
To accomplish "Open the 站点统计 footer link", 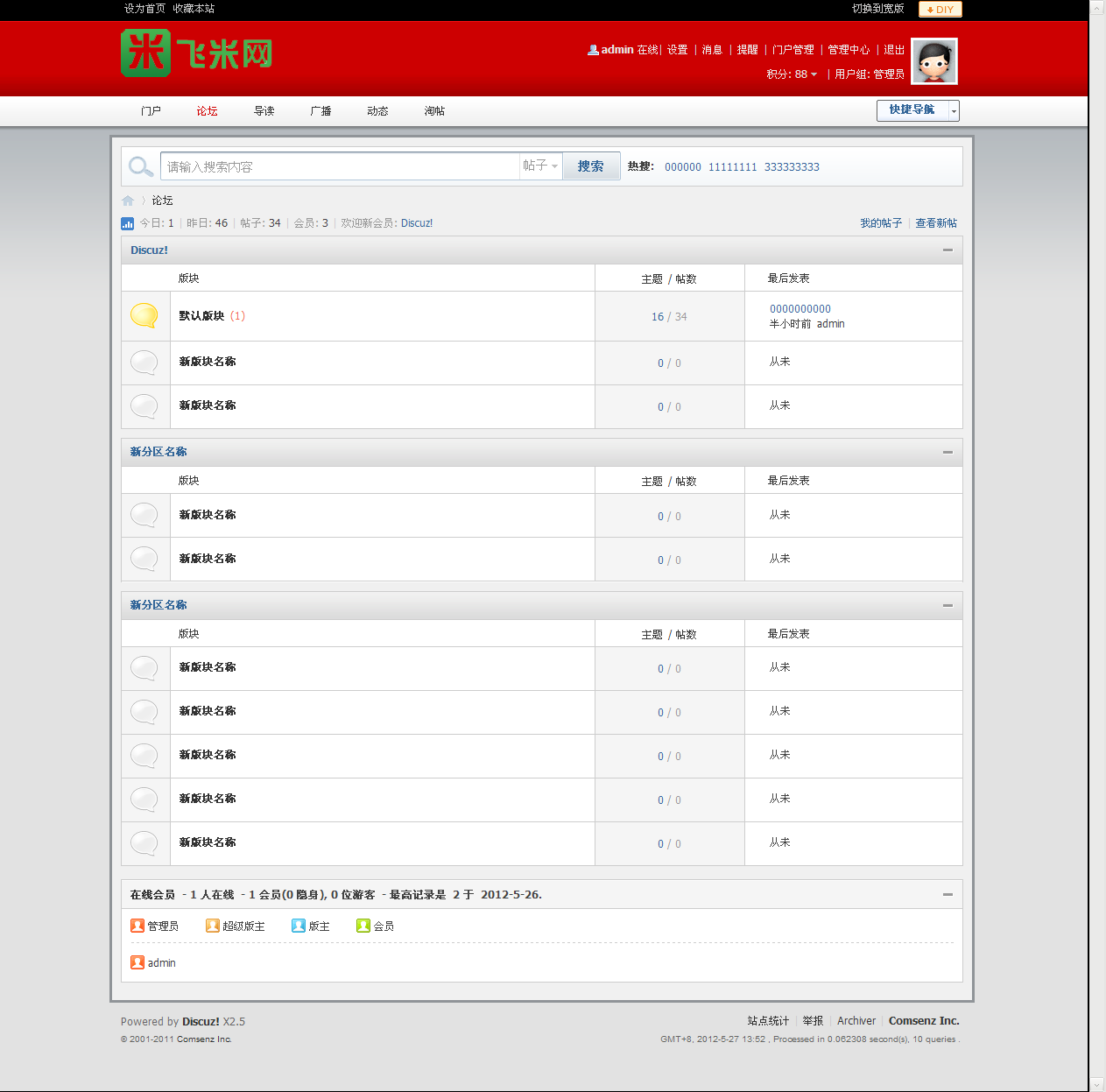I will pos(768,1021).
